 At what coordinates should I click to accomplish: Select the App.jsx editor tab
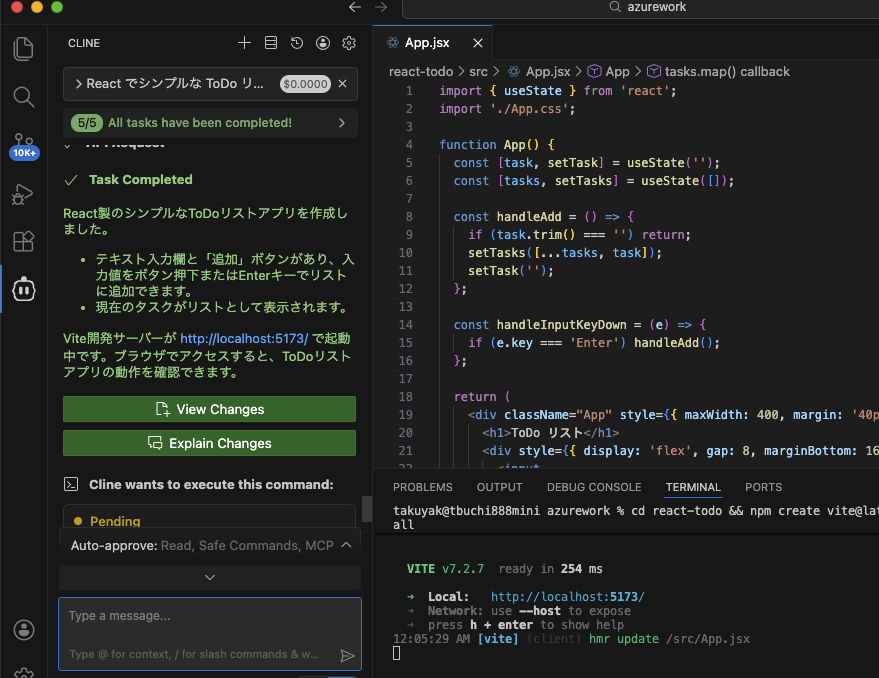coord(425,43)
